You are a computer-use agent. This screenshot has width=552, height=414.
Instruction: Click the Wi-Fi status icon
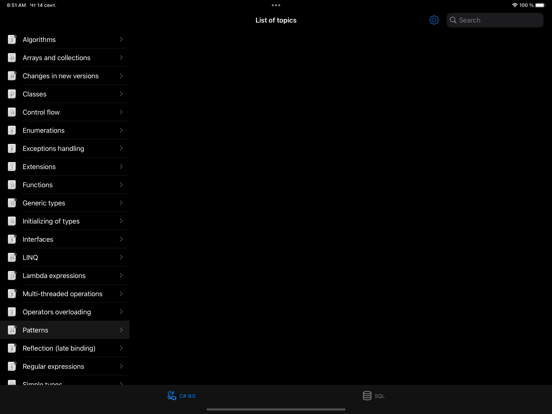tap(515, 5)
